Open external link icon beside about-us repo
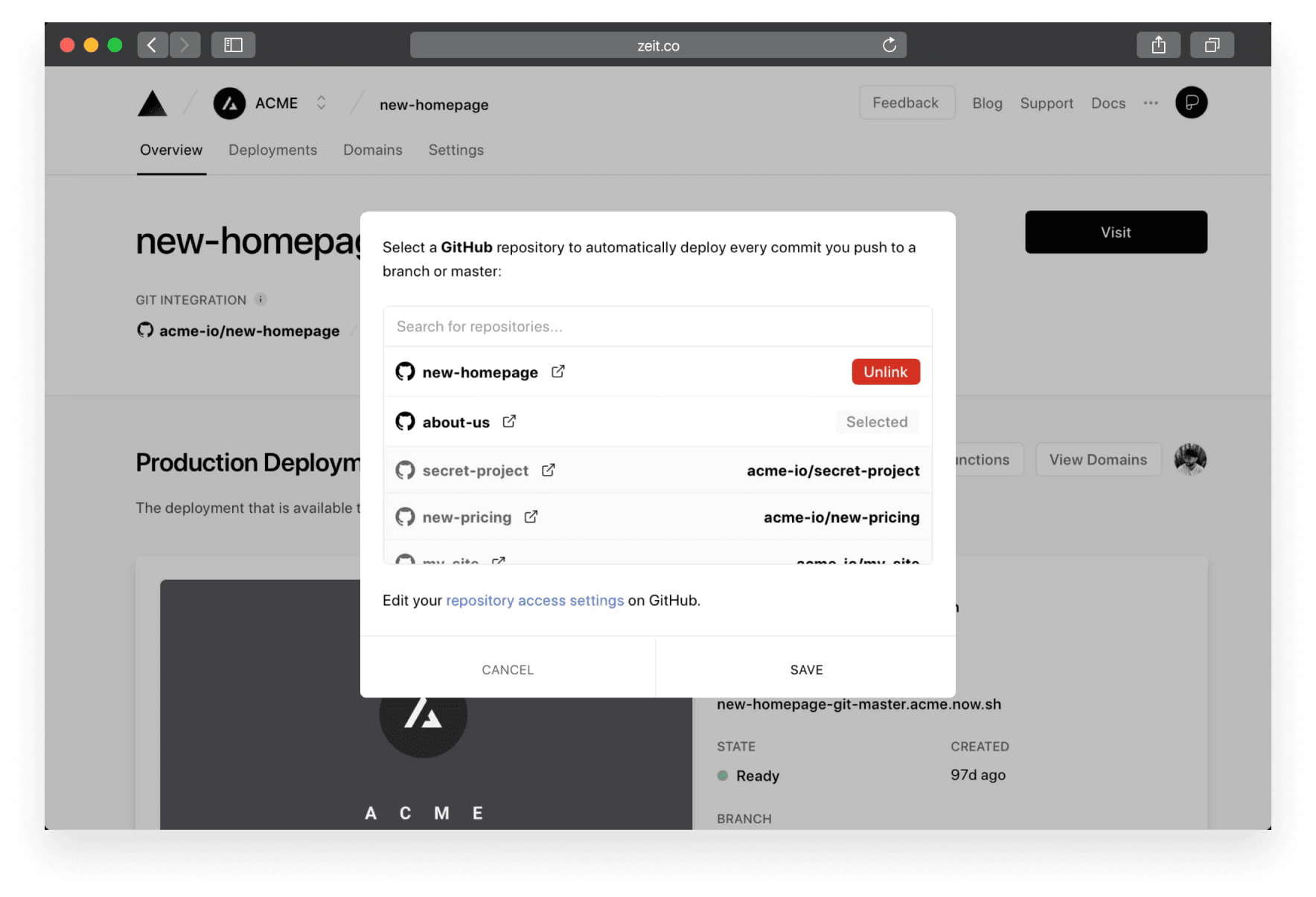The width and height of the screenshot is (1316, 897). [x=509, y=421]
